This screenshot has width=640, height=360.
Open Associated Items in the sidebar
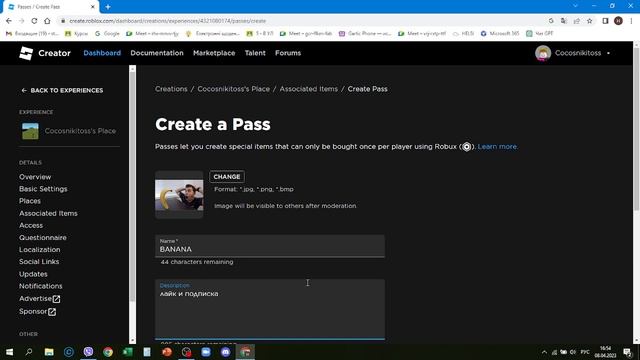pyautogui.click(x=48, y=213)
